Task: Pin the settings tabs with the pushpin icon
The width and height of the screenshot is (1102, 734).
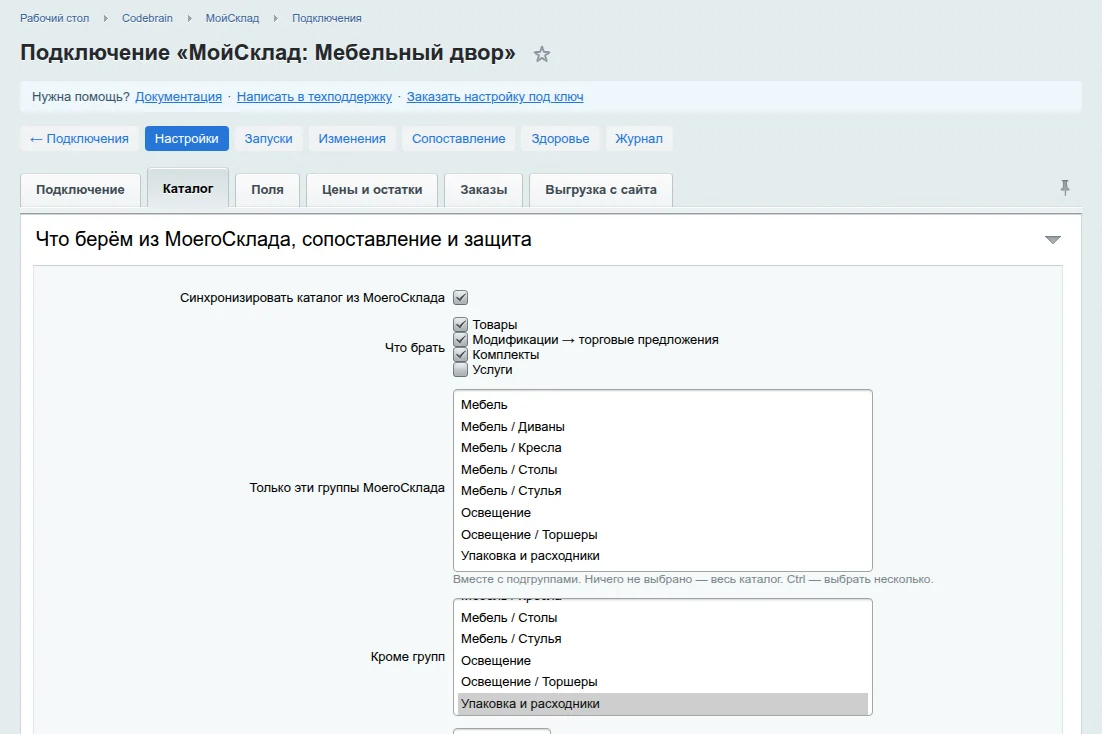Action: 1065,188
